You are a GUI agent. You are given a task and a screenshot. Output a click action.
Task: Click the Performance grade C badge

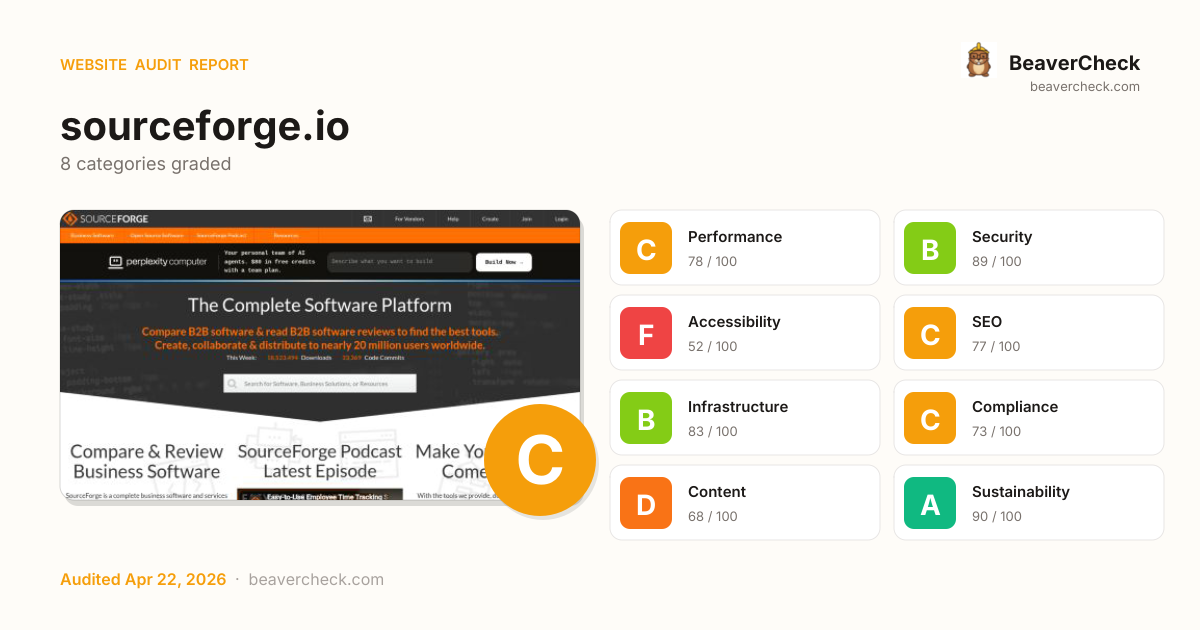point(646,248)
